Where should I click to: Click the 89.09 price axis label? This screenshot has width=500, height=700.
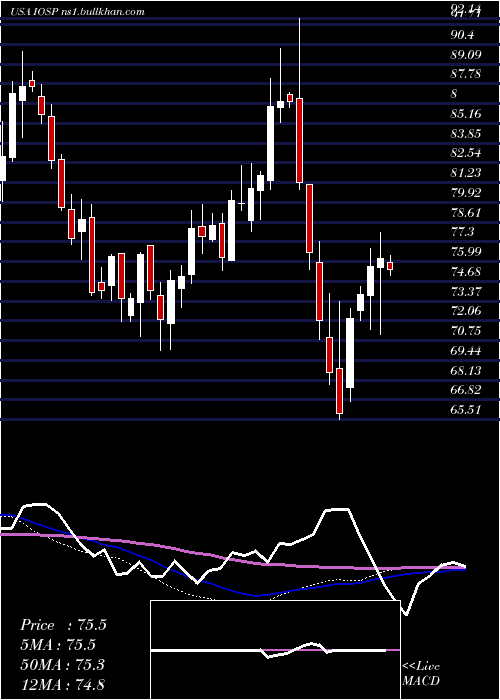click(466, 54)
